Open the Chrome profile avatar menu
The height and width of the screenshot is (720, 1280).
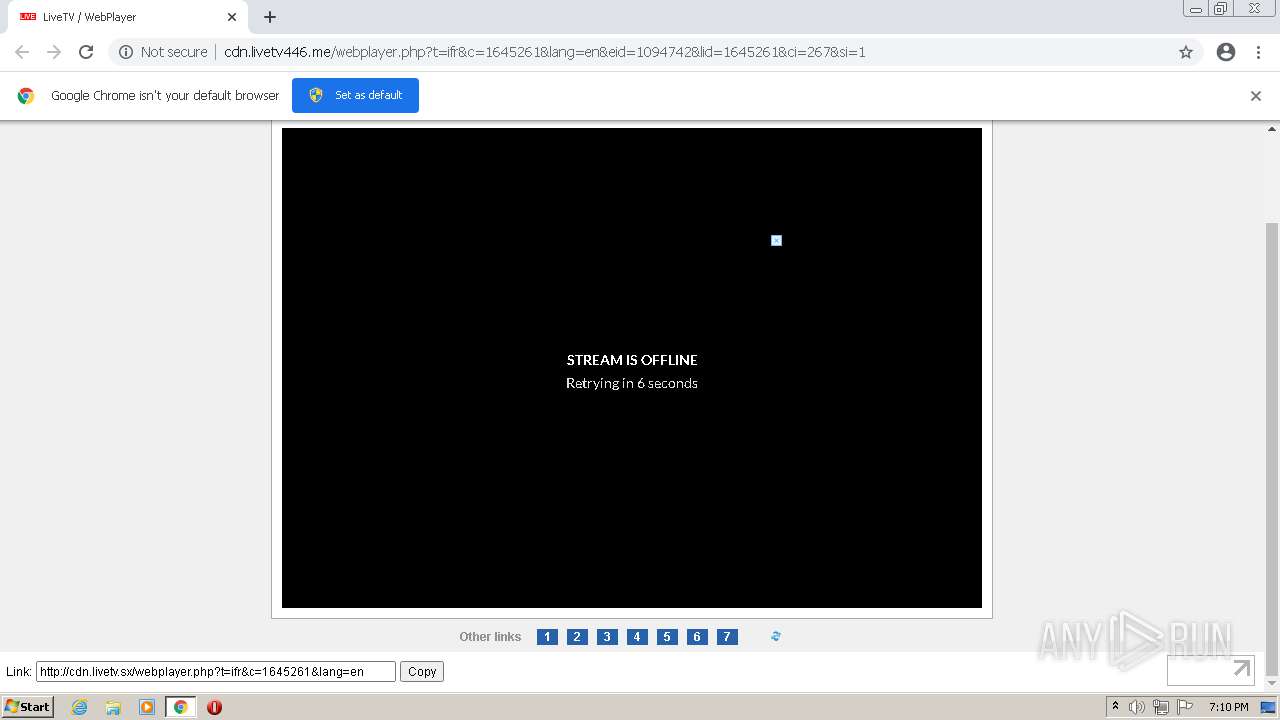1226,52
